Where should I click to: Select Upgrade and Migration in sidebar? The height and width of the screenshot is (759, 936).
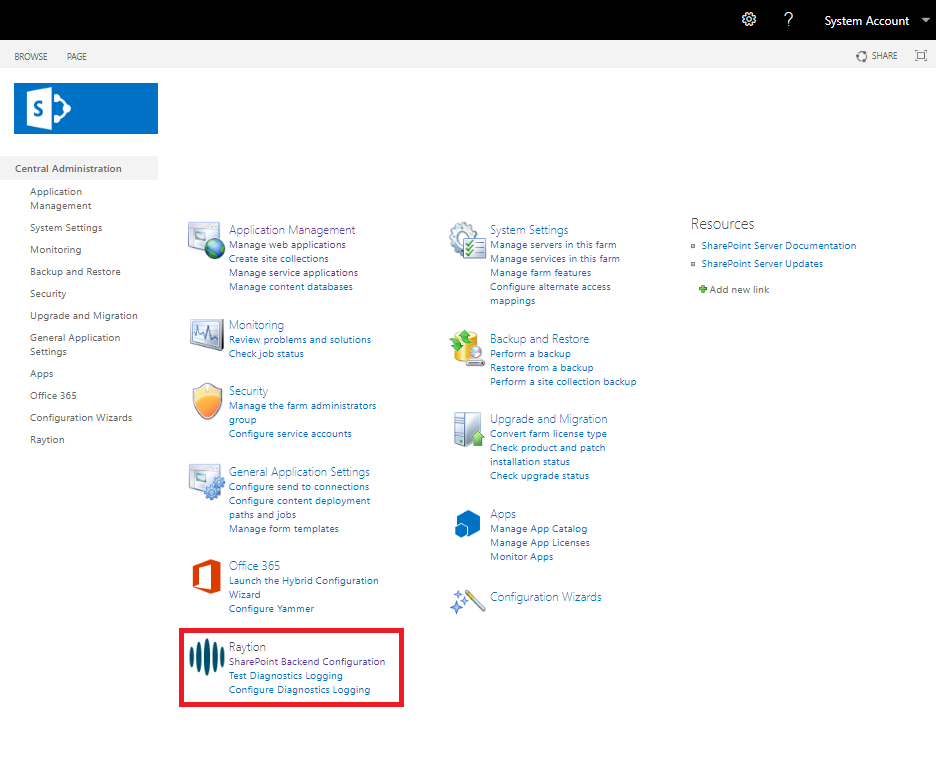[84, 316]
